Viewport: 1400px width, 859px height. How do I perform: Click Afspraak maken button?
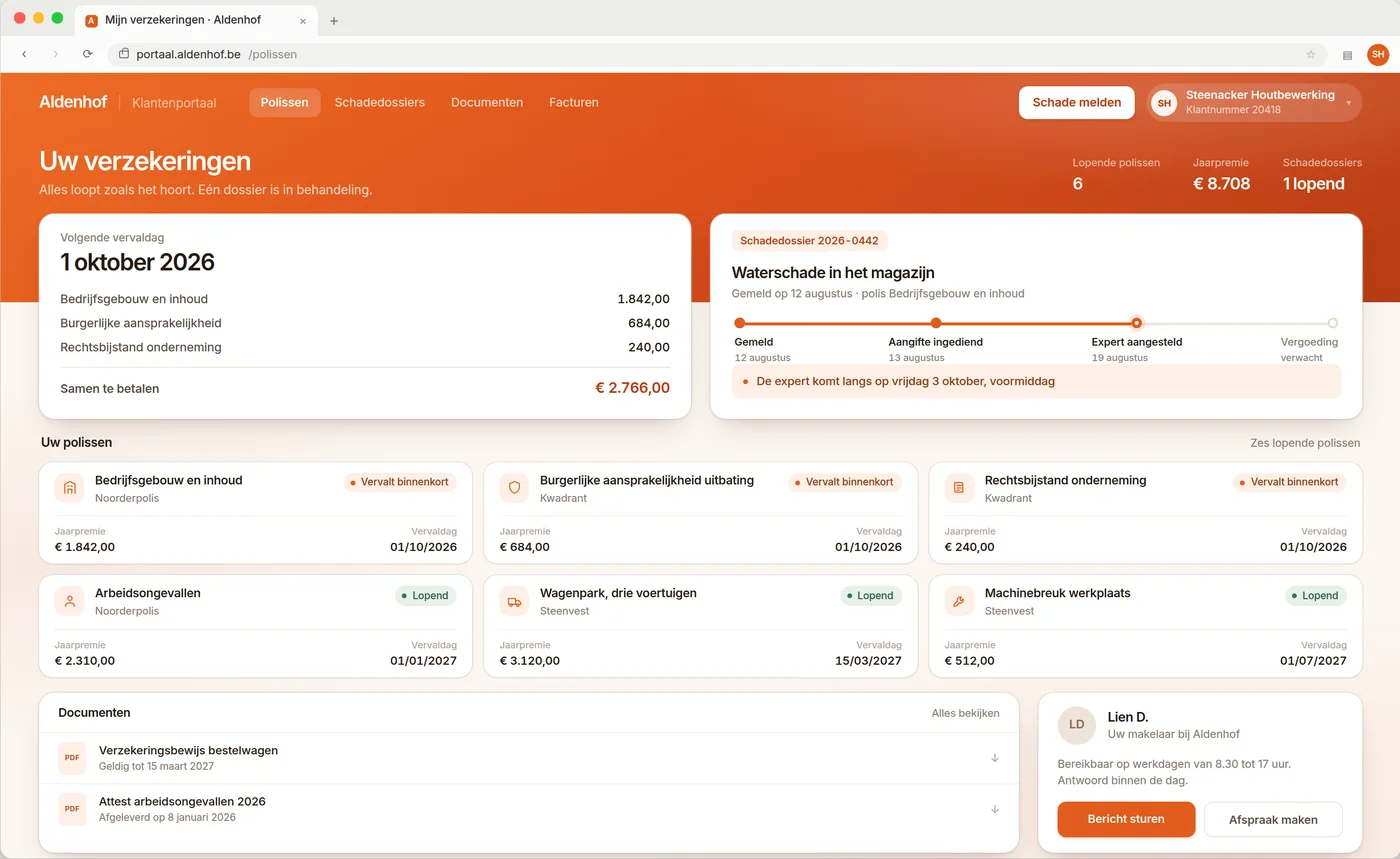click(x=1273, y=819)
